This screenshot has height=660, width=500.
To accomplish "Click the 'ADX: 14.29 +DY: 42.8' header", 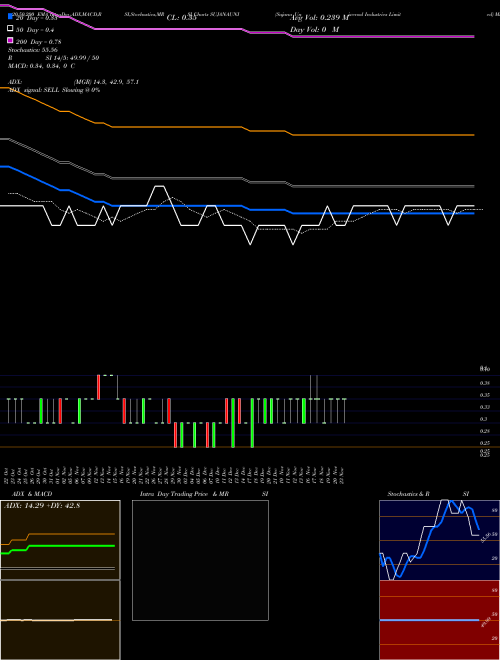I will point(42,506).
